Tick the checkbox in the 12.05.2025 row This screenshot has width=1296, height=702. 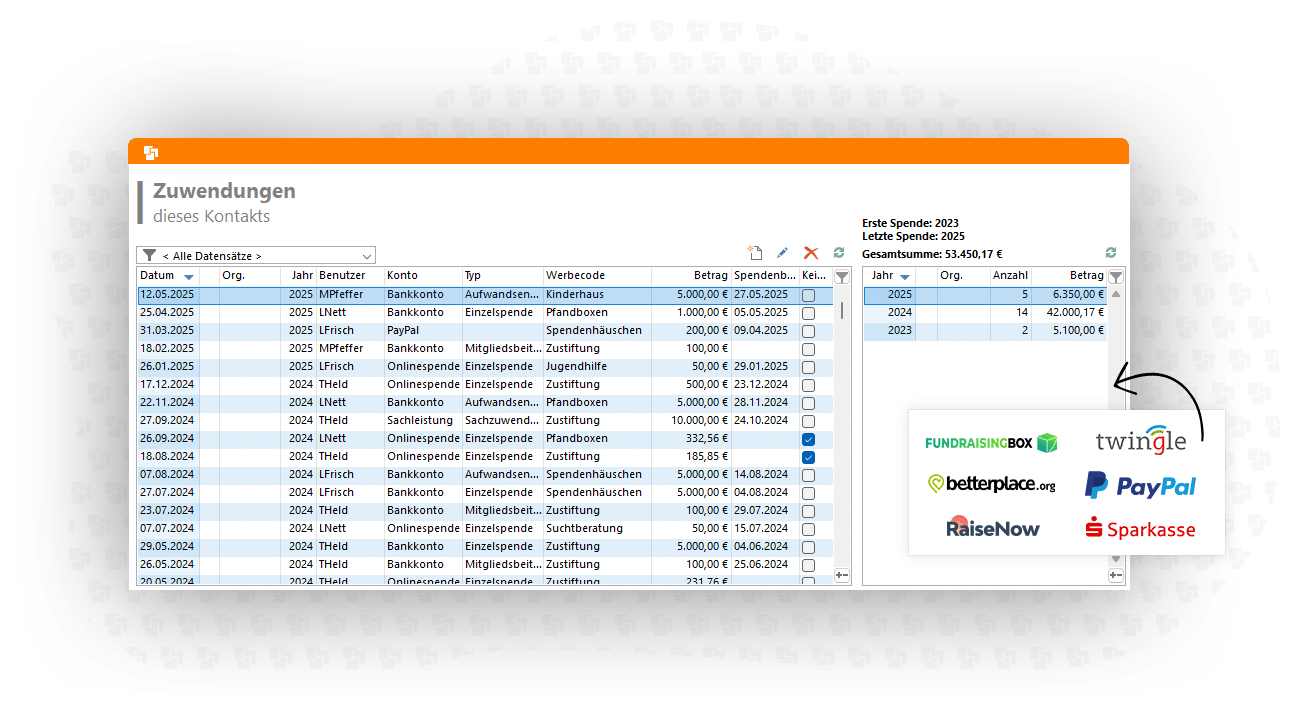pyautogui.click(x=808, y=295)
